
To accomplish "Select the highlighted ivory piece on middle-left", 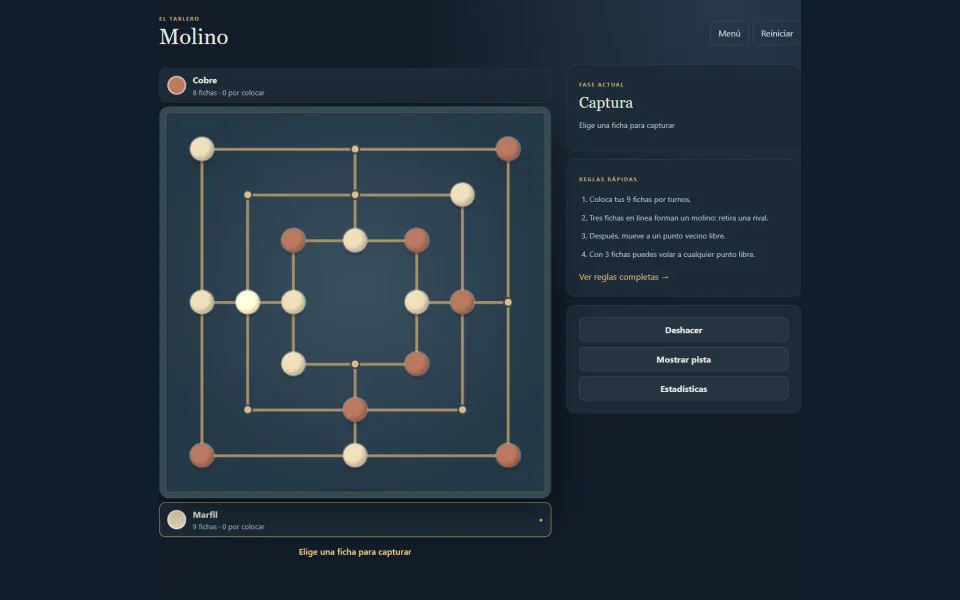I will coord(247,302).
